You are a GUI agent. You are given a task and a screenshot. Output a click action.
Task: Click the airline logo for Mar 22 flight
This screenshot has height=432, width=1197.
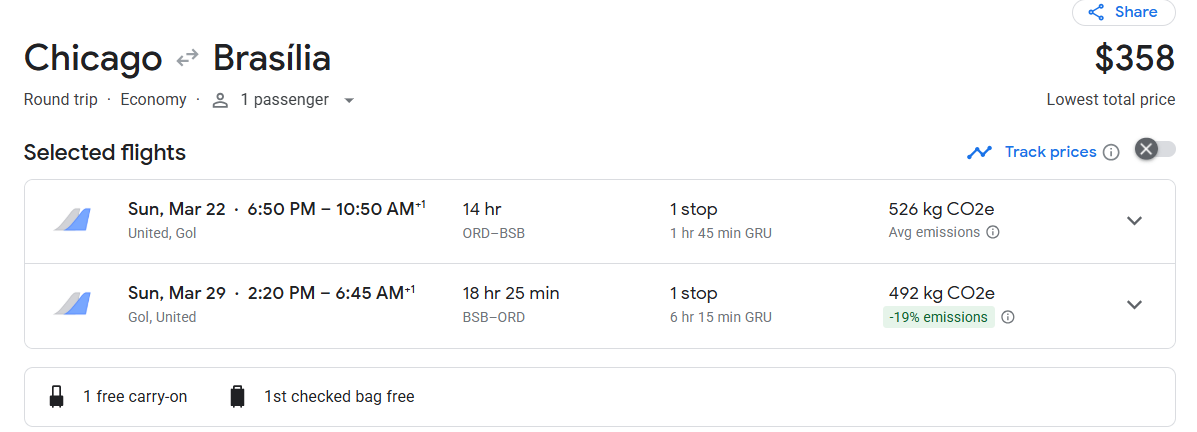(x=72, y=220)
